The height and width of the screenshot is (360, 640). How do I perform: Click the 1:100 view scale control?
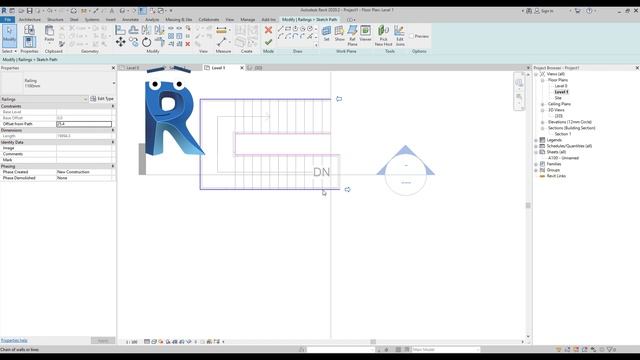(x=131, y=342)
